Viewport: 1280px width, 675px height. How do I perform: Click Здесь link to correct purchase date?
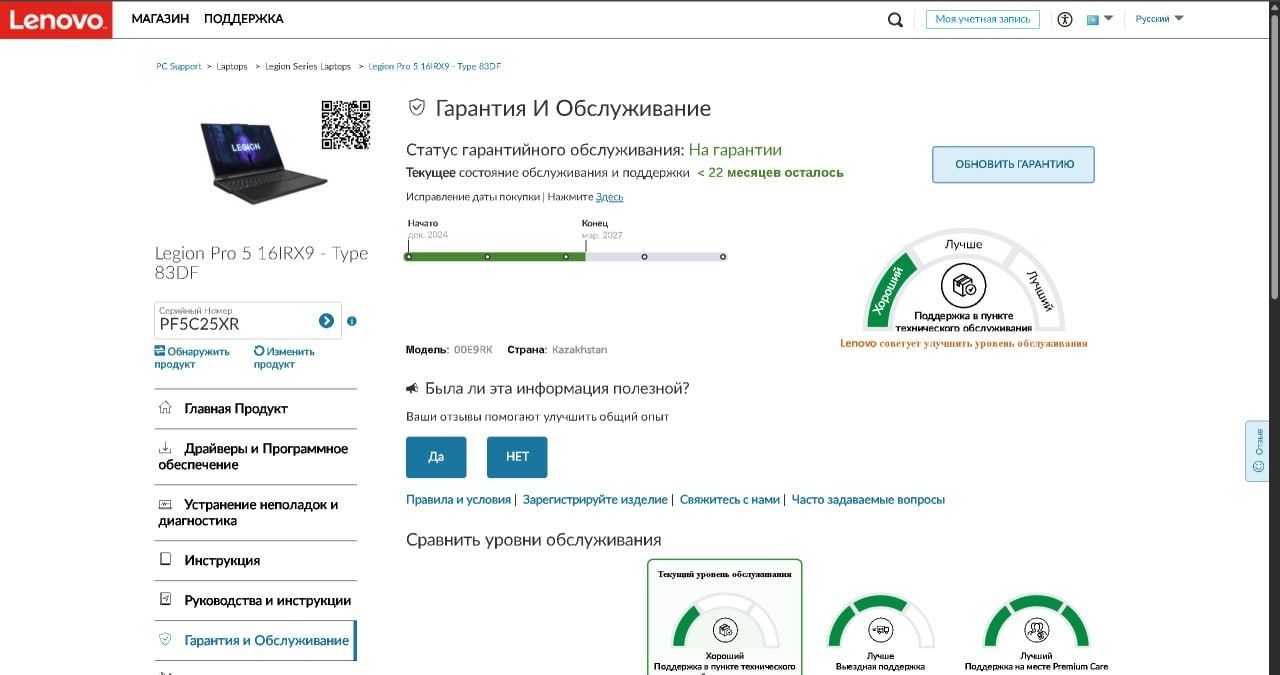click(x=609, y=197)
